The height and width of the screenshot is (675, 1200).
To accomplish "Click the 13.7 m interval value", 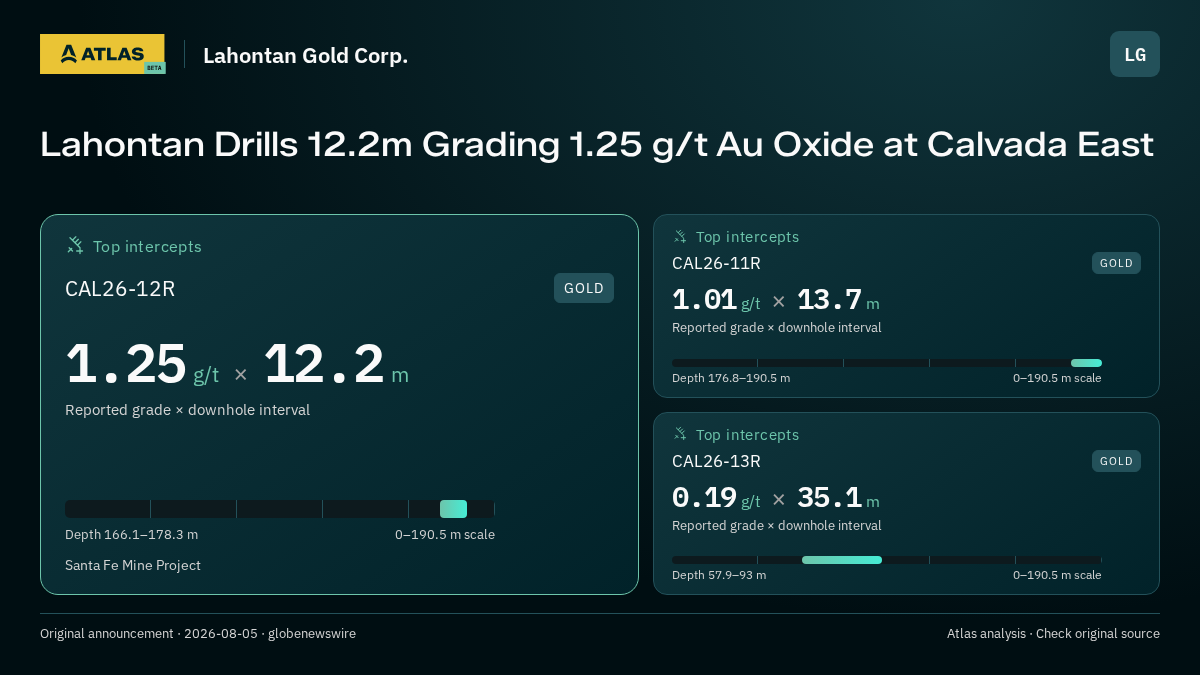I will coord(838,300).
